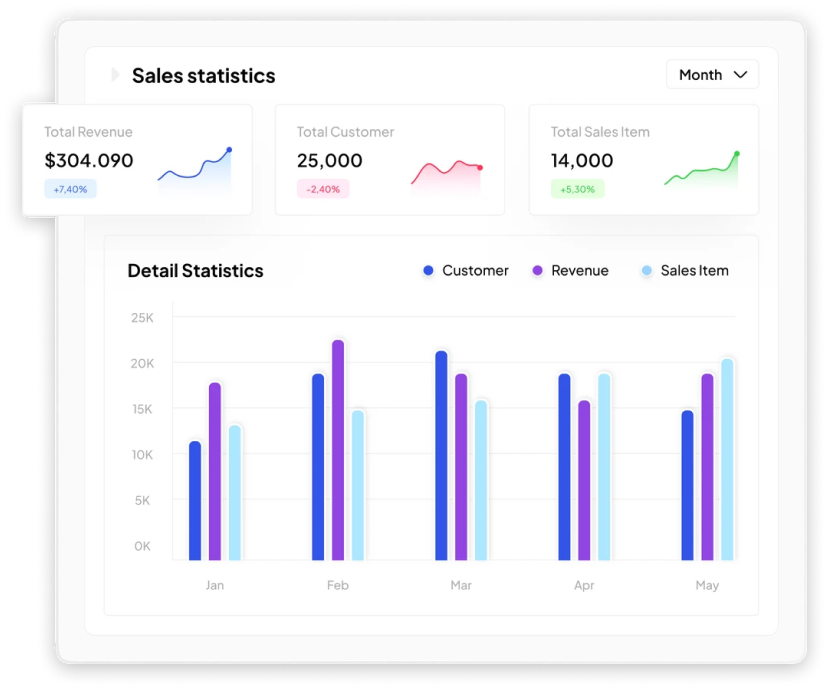Viewport: 829px width, 690px height.
Task: Click the light blue Sales Item legend dot
Action: click(x=647, y=271)
